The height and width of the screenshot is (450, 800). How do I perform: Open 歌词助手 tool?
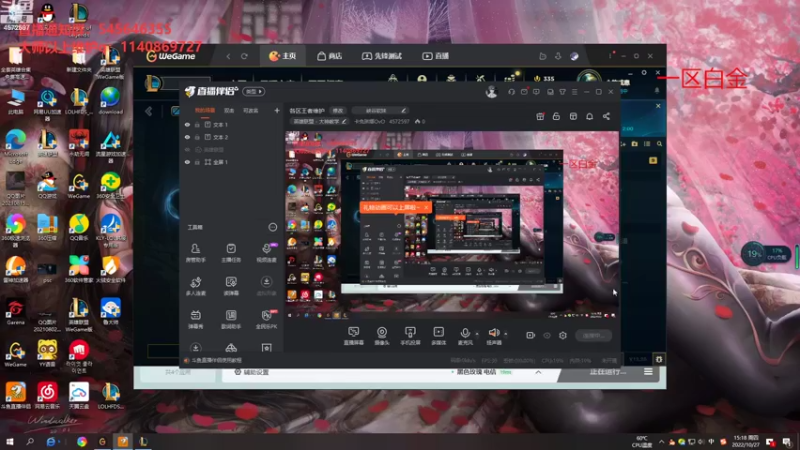click(231, 319)
